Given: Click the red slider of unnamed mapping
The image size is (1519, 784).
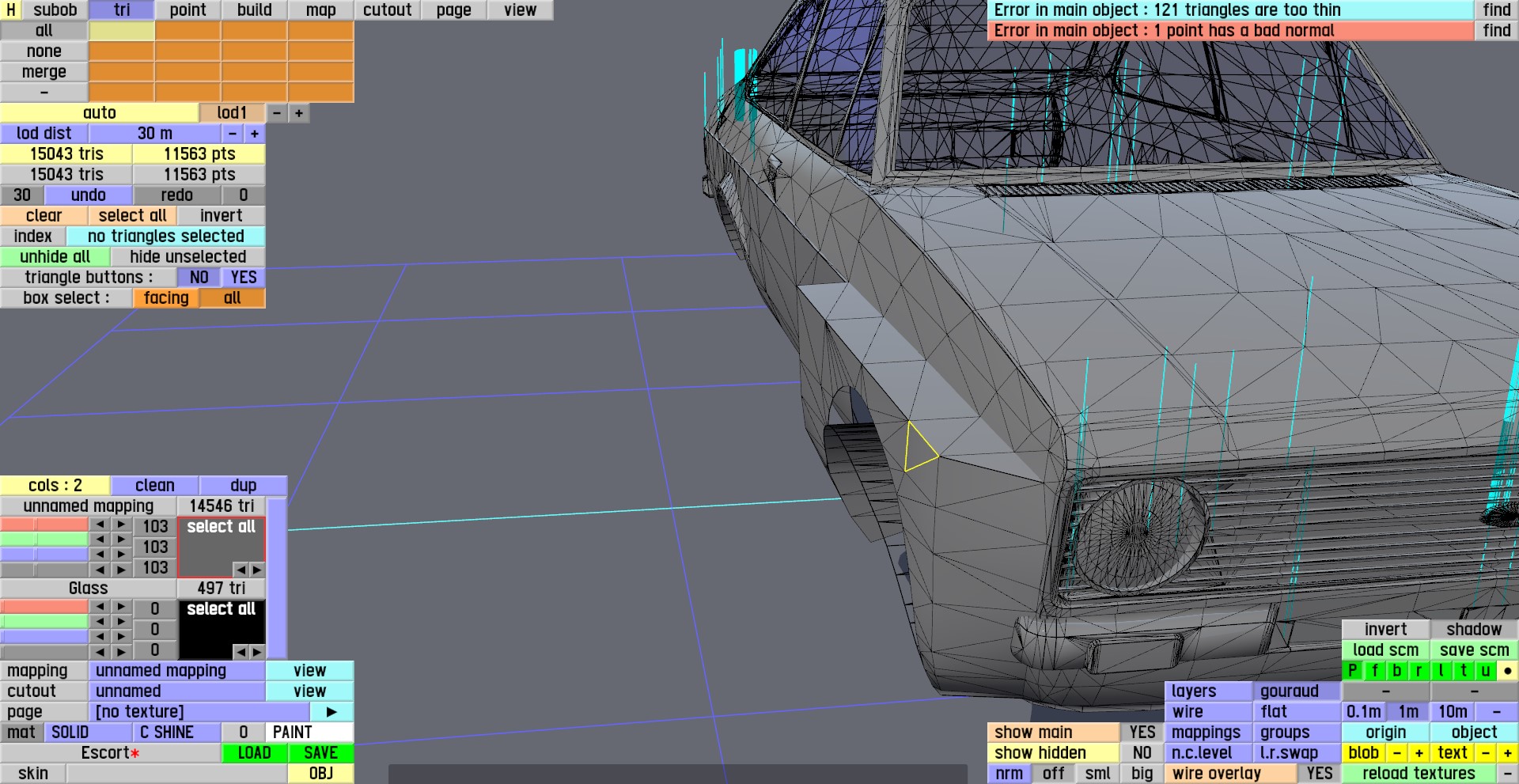Looking at the screenshot, I should 44,525.
